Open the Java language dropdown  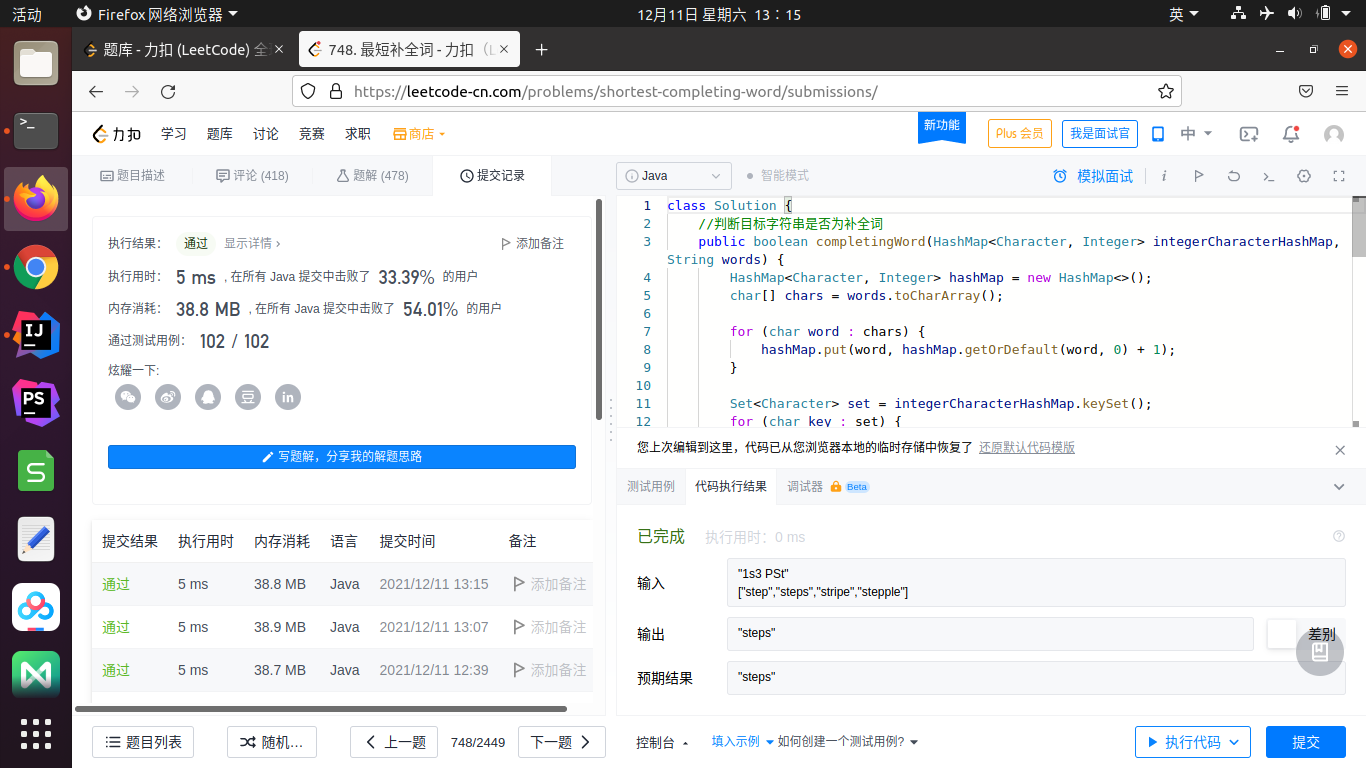click(674, 176)
